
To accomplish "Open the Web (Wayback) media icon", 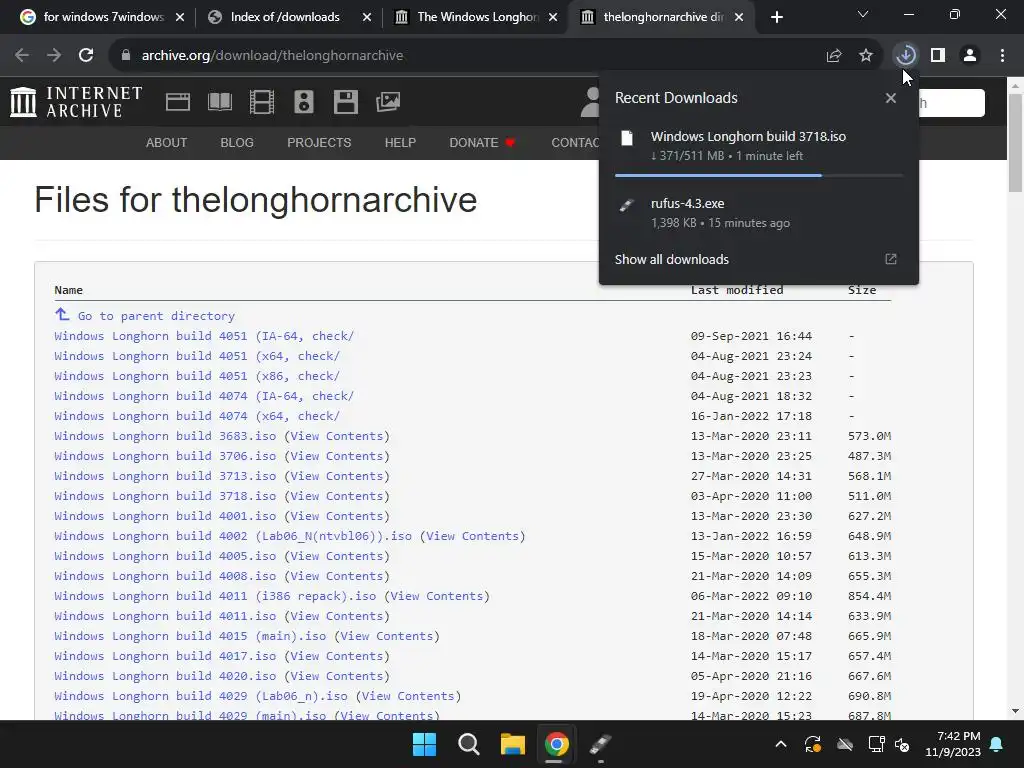I will [178, 102].
